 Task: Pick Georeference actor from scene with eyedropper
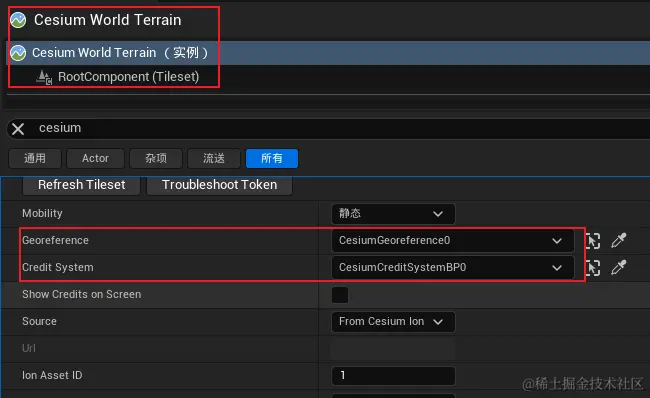618,240
